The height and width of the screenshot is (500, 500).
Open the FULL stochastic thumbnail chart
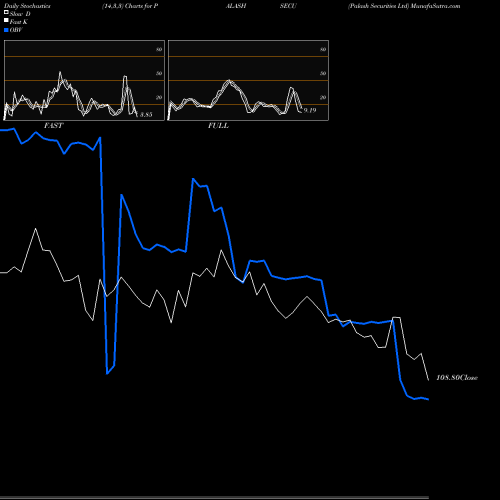point(248,80)
